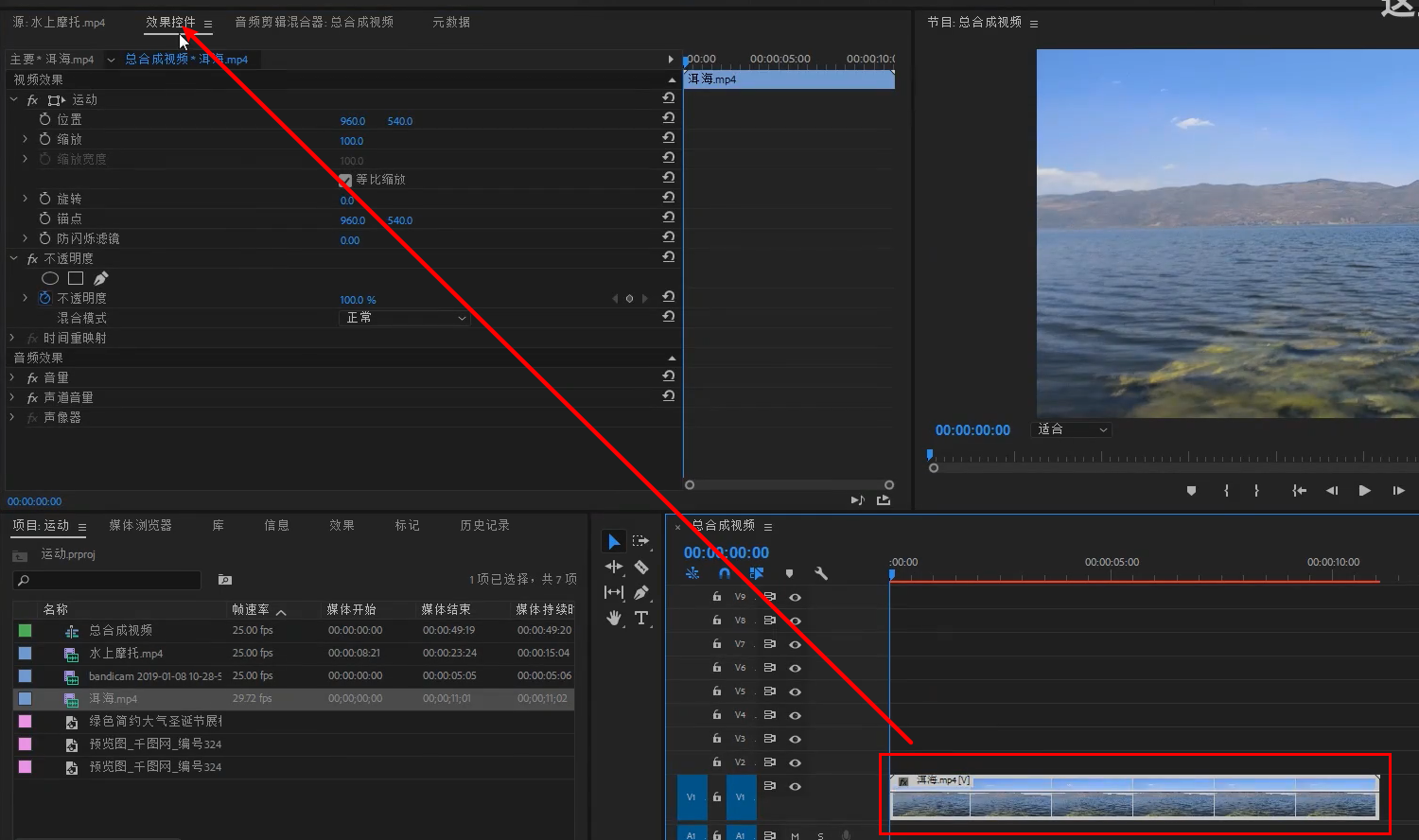Step back one frame in program monitor
The image size is (1419, 840).
pos(1332,490)
